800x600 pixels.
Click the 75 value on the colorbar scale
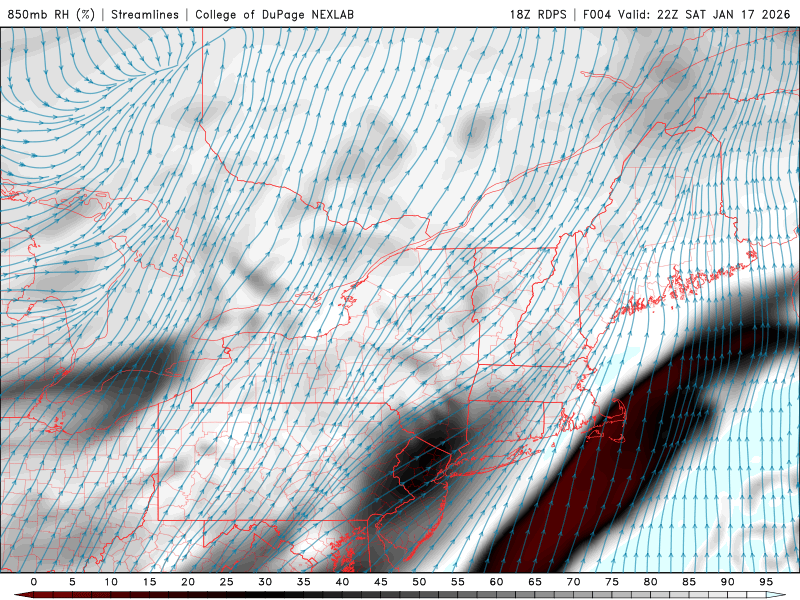coord(612,582)
